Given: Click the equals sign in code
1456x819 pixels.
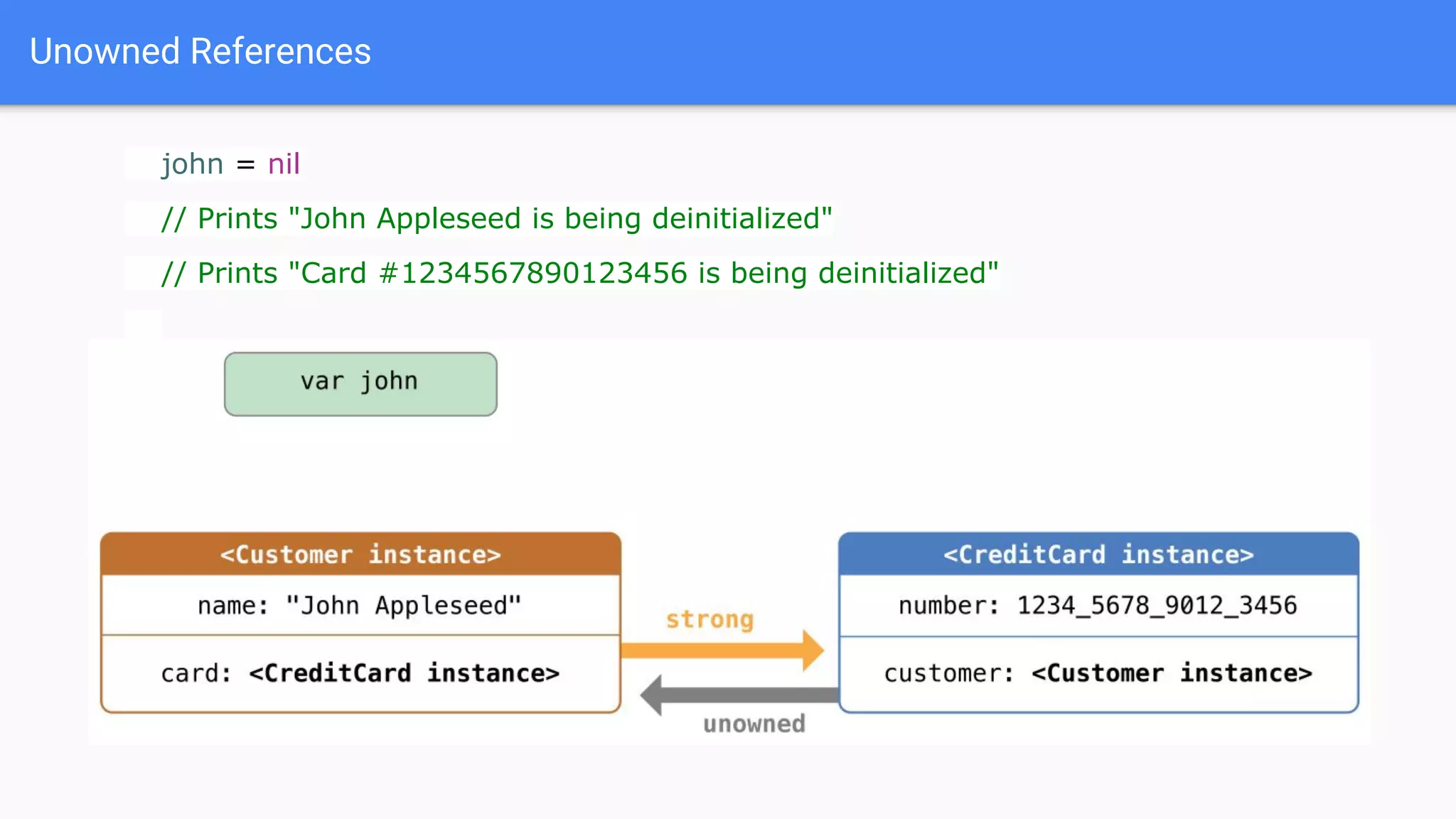Looking at the screenshot, I should tap(245, 165).
